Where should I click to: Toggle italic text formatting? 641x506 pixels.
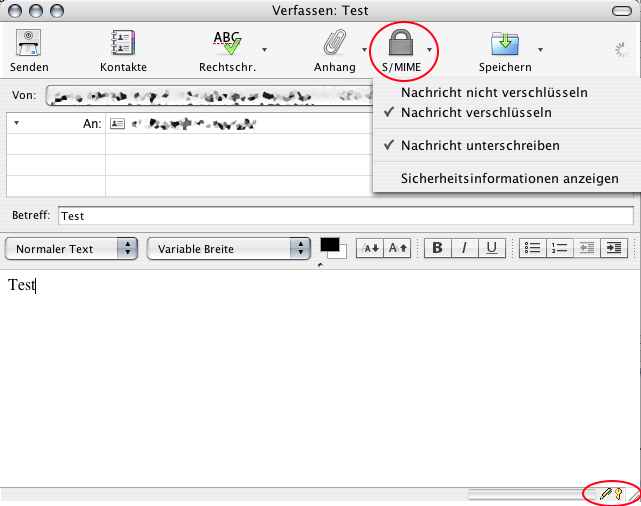(x=464, y=248)
